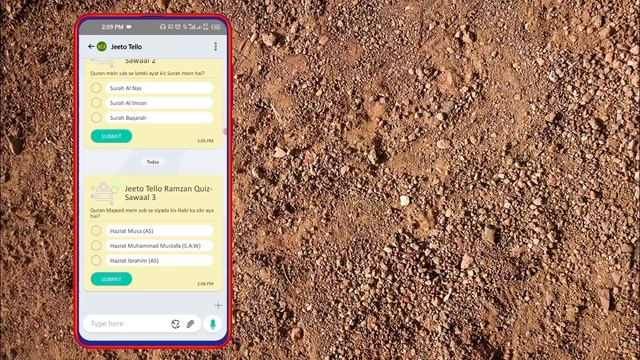Tap the Sawaal 3 quiz mosque illustration
The image size is (640, 360).
point(104,192)
